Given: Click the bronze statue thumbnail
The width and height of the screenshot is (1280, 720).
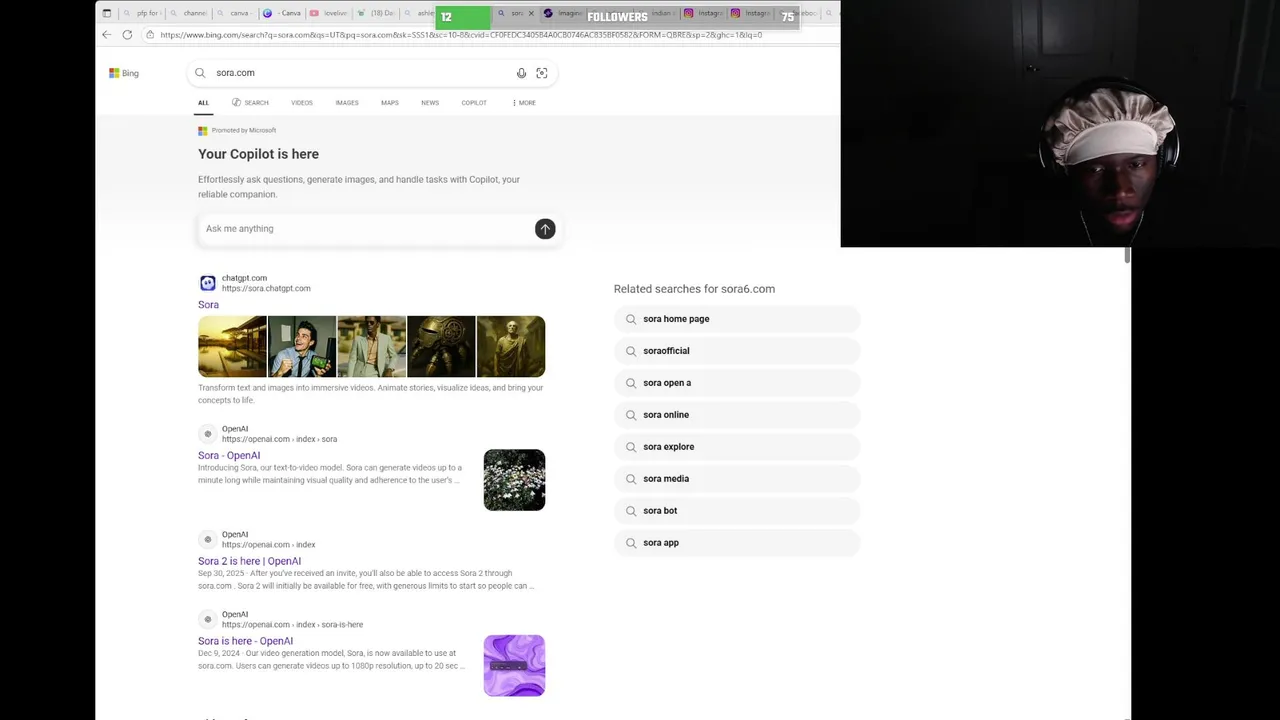Looking at the screenshot, I should (511, 346).
